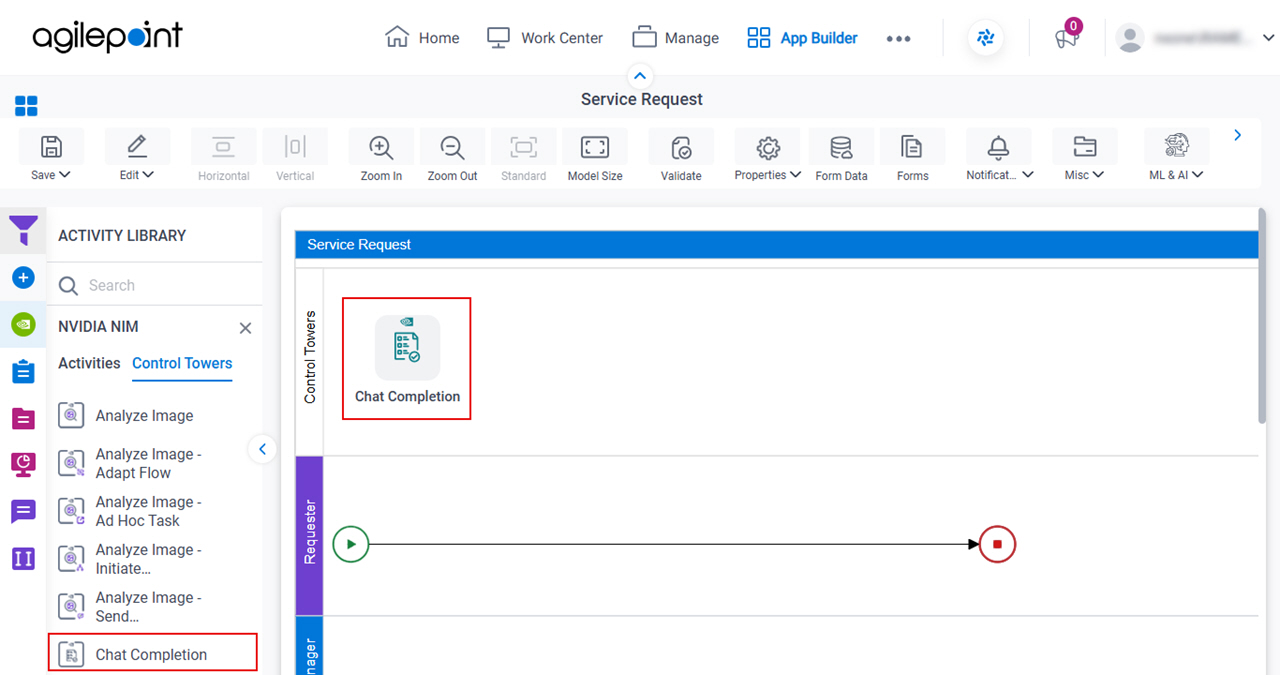Click the Edit pencil icon

tap(137, 147)
